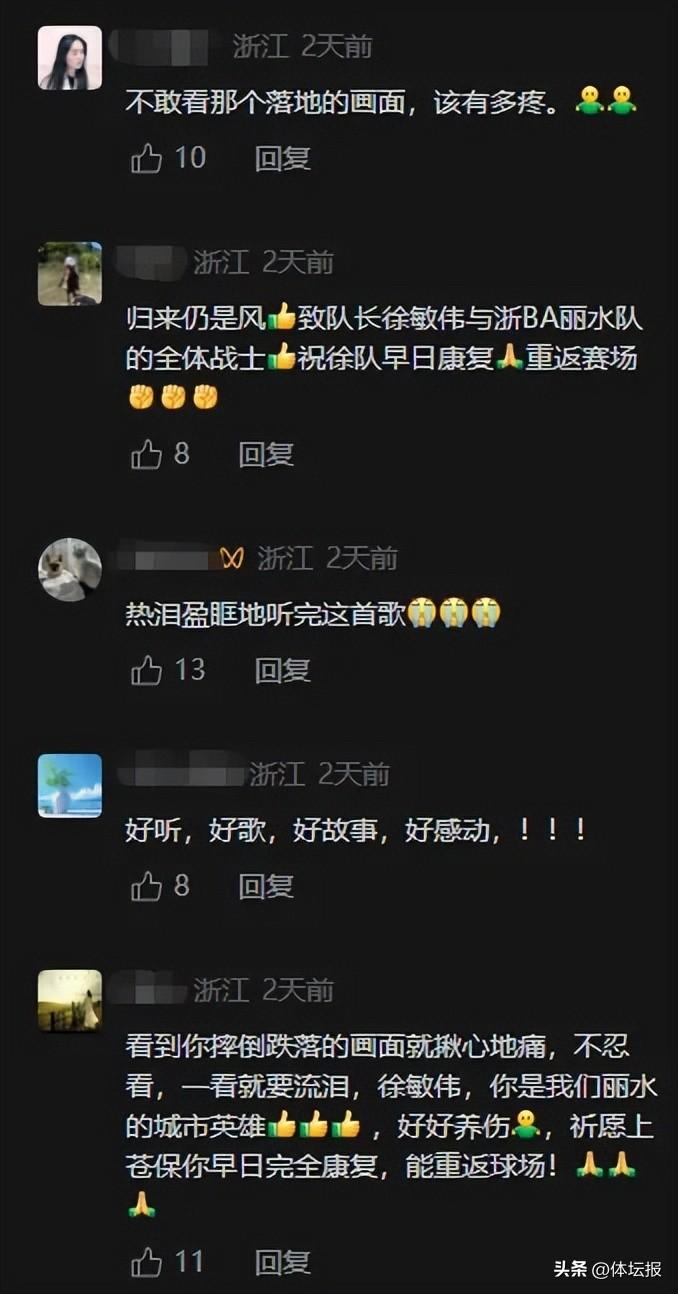Open the dog avatar of the third commenter
The height and width of the screenshot is (1294, 678).
(70, 569)
